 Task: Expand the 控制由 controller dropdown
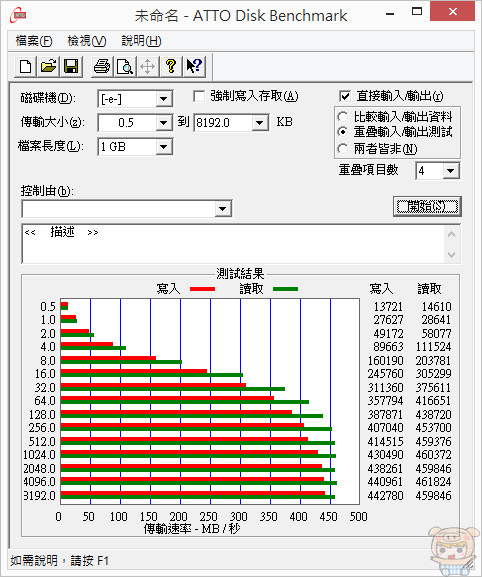pyautogui.click(x=222, y=209)
